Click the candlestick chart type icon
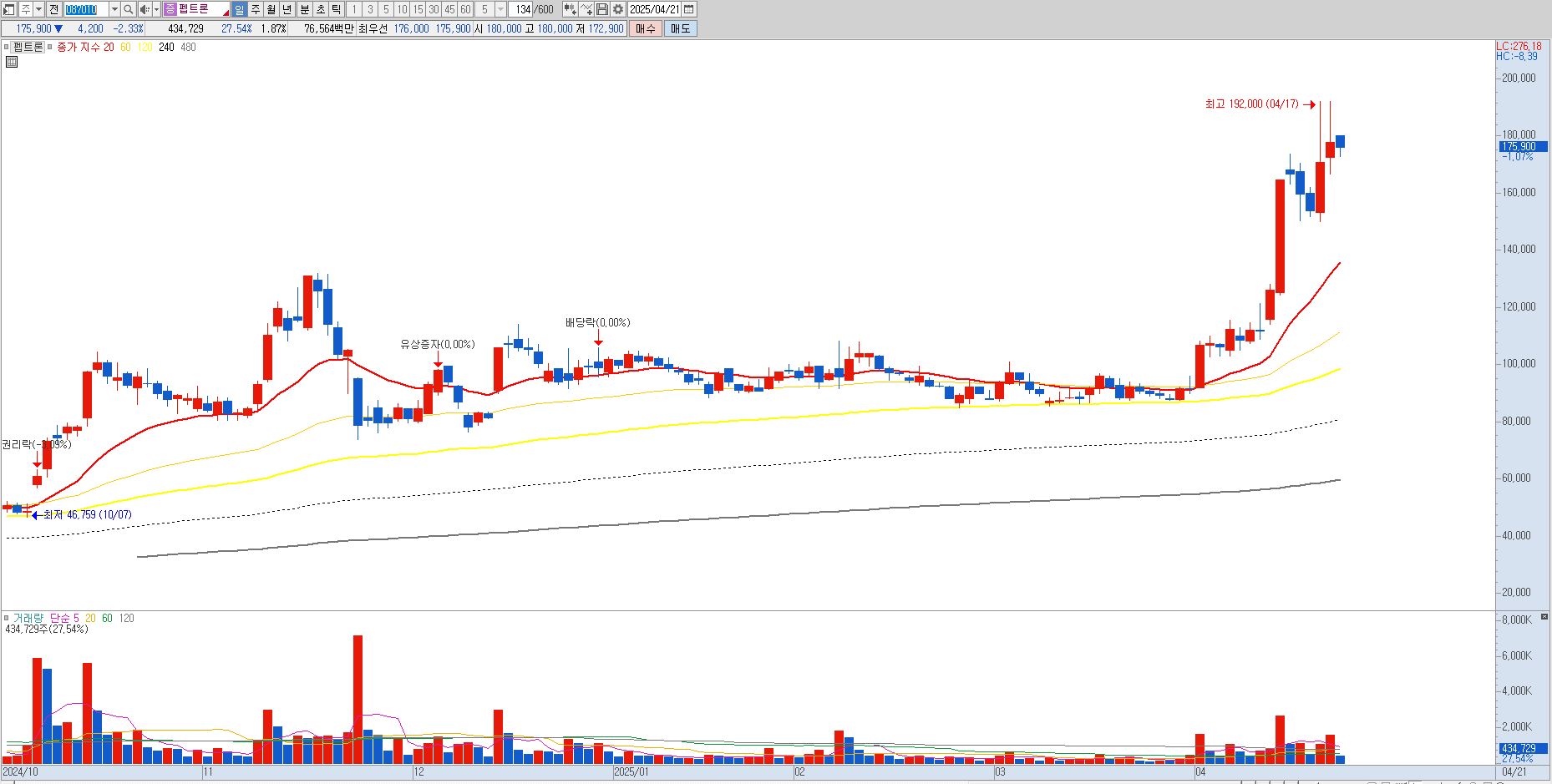Viewport: 1552px width, 784px height. point(570,9)
